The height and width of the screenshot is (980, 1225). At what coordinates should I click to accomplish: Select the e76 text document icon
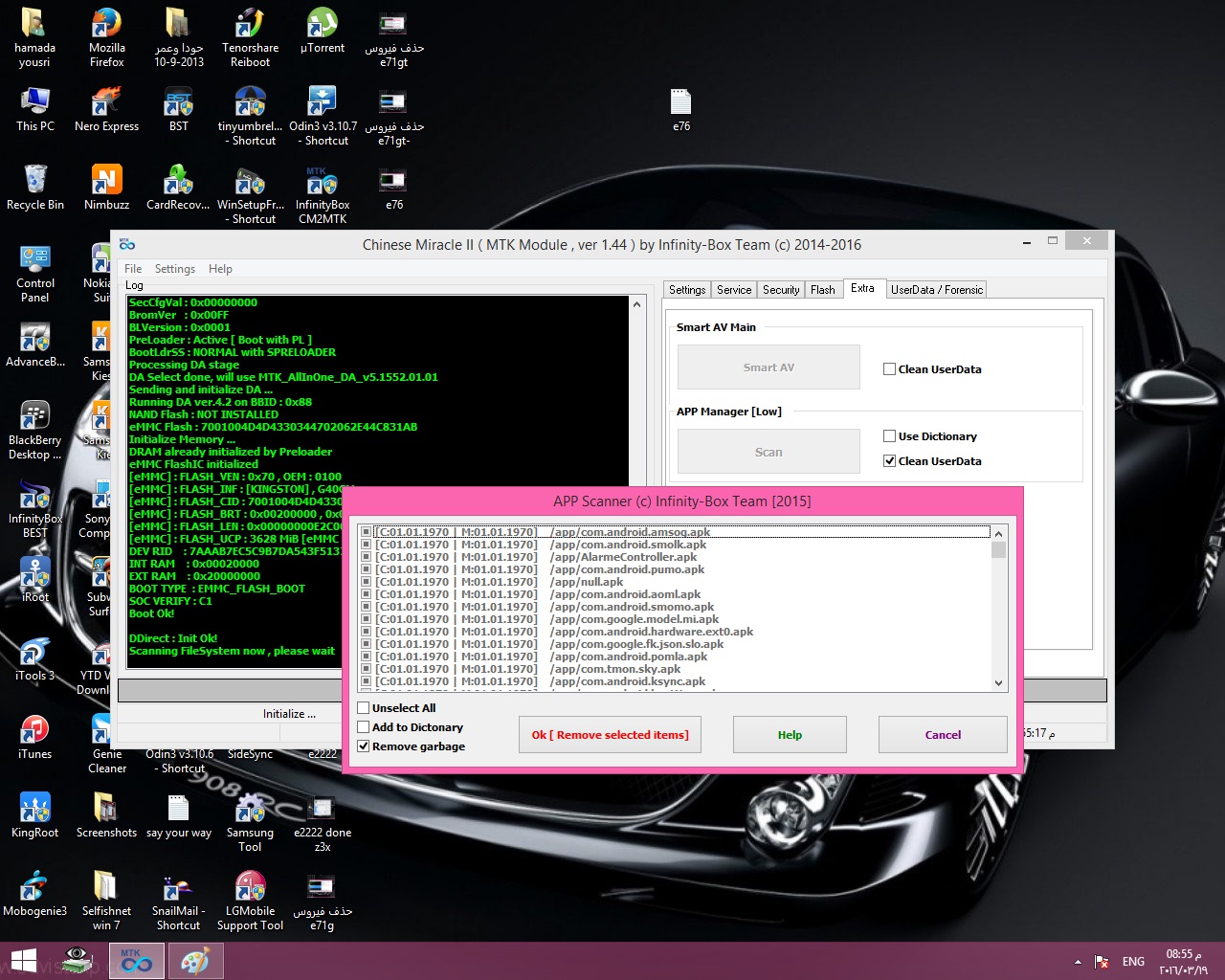point(680,109)
